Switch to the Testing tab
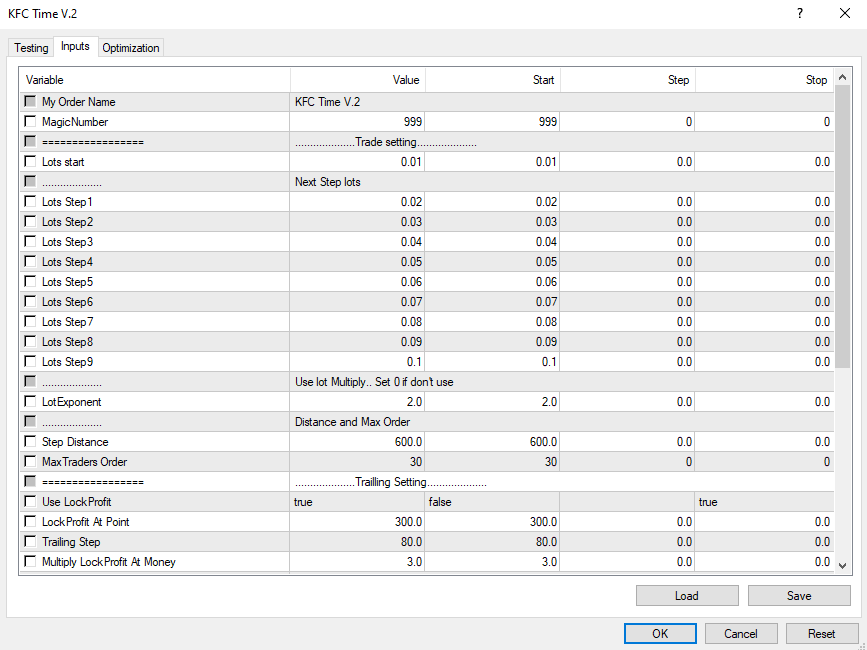 pyautogui.click(x=31, y=48)
